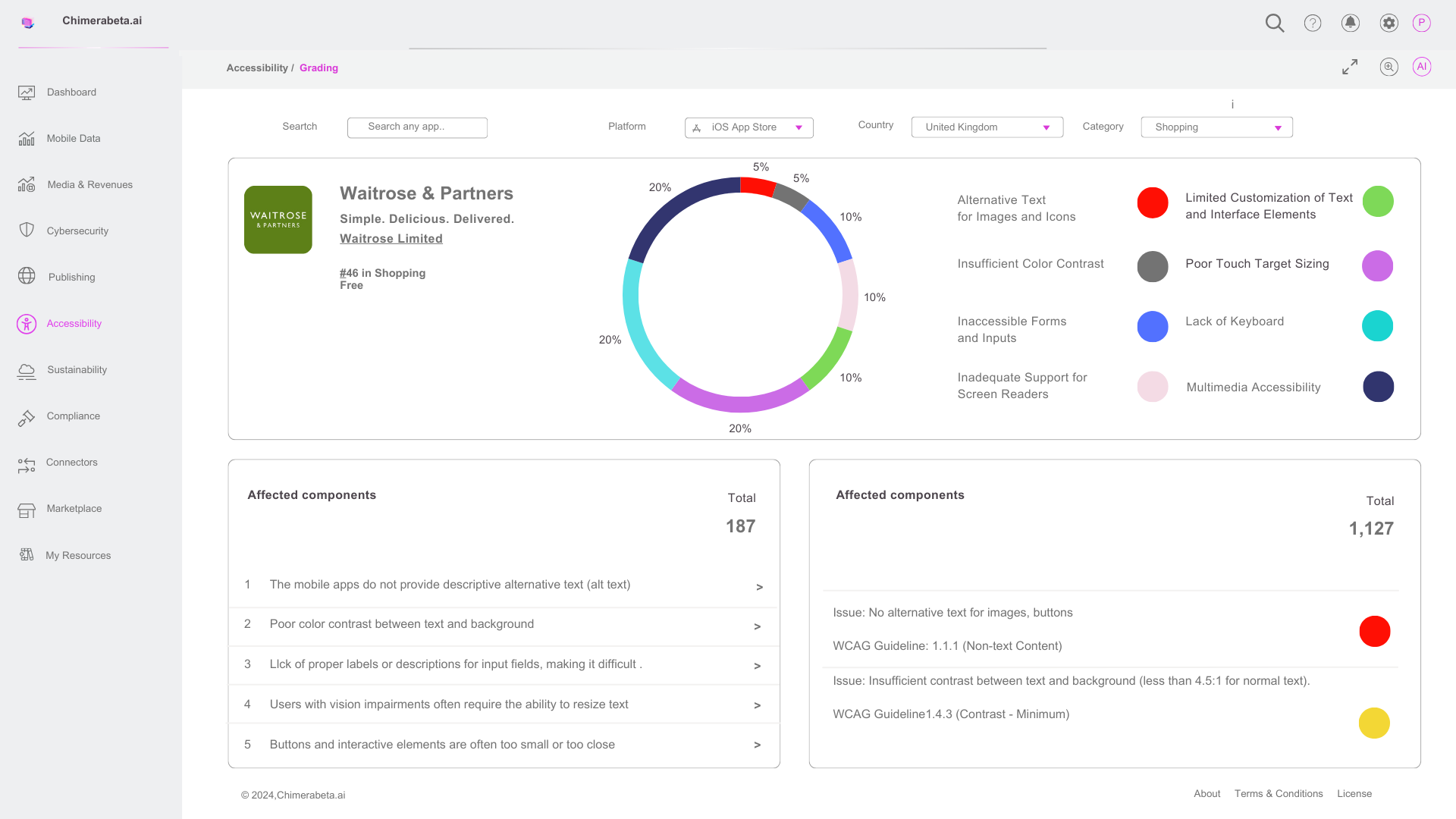Click yellow dot beside WCAG 1.4.3 issue
The image size is (1456, 819).
[x=1374, y=723]
